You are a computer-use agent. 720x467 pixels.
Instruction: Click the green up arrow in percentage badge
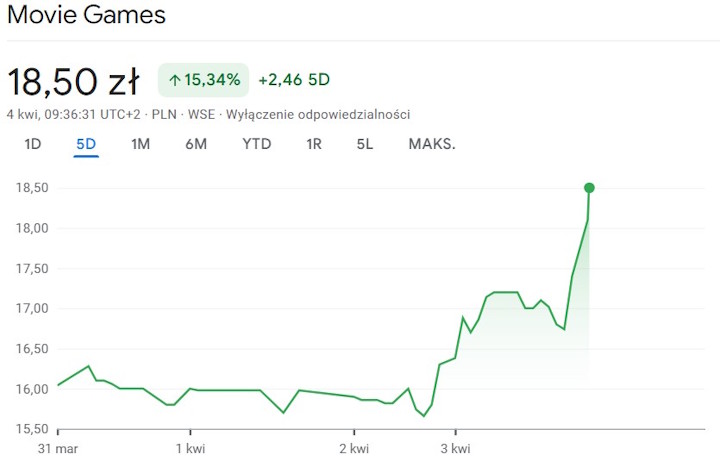[x=175, y=80]
